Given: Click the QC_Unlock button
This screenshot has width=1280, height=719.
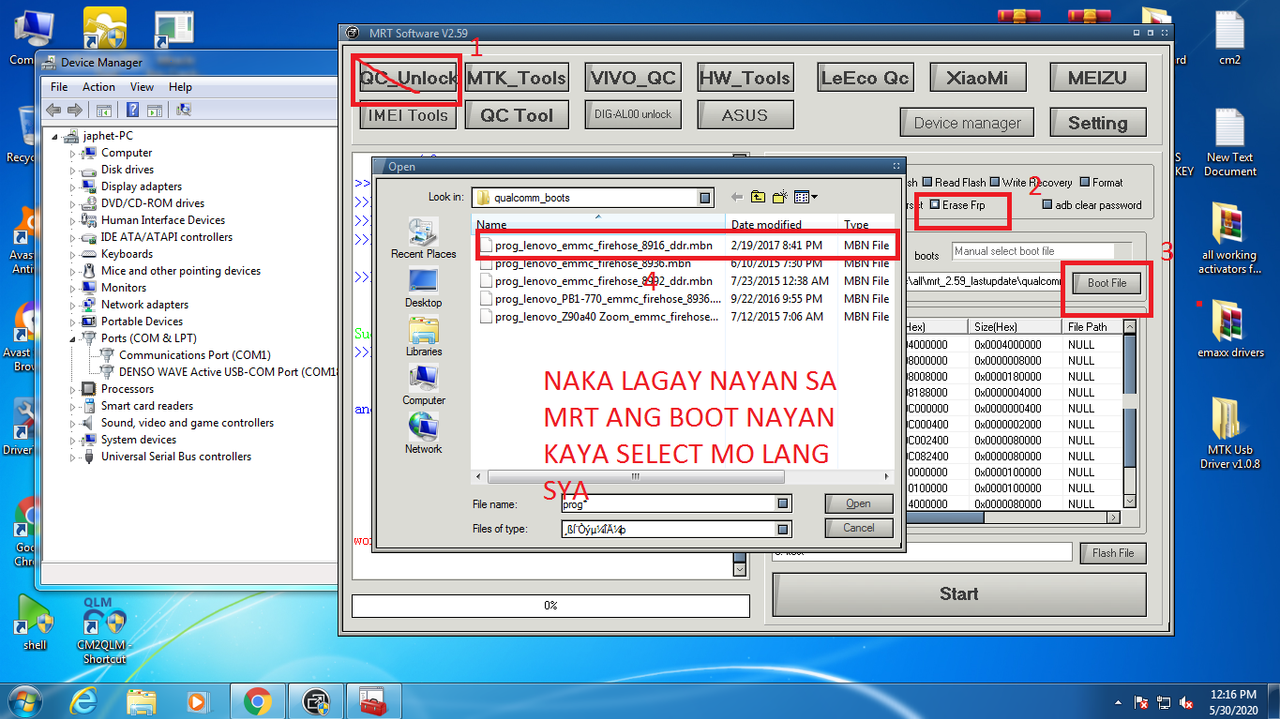Looking at the screenshot, I should click(x=408, y=78).
